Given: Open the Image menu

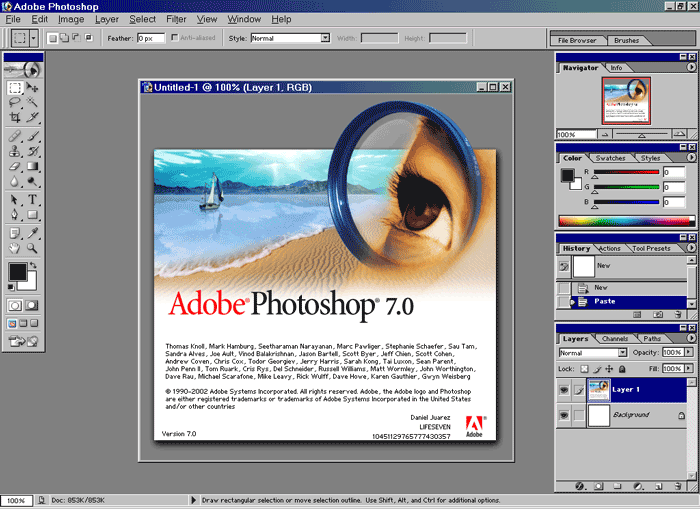Looking at the screenshot, I should point(71,19).
